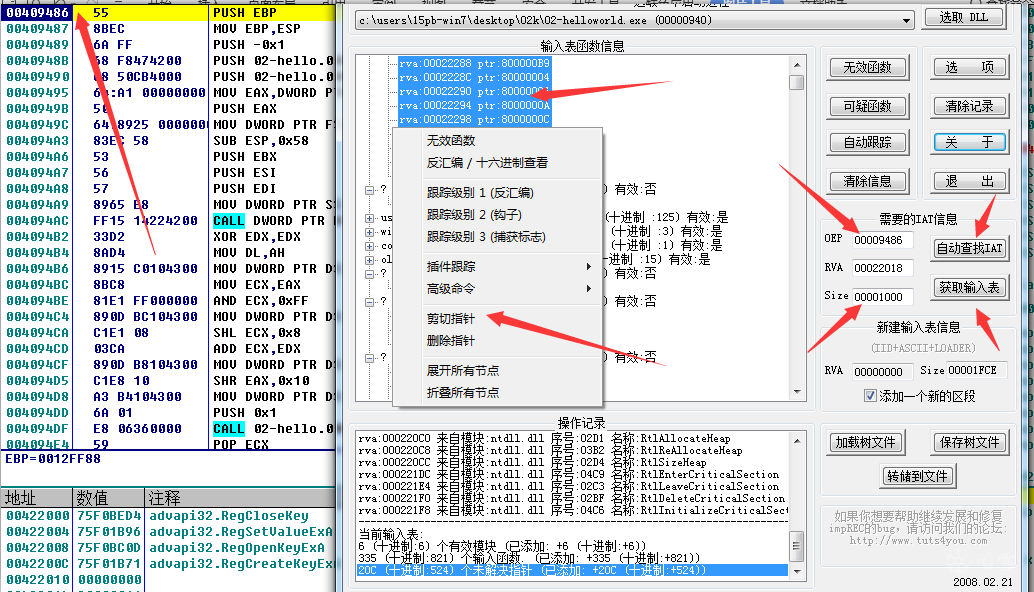Click the 加载树文件 load tree button
This screenshot has height=592, width=1034.
865,442
